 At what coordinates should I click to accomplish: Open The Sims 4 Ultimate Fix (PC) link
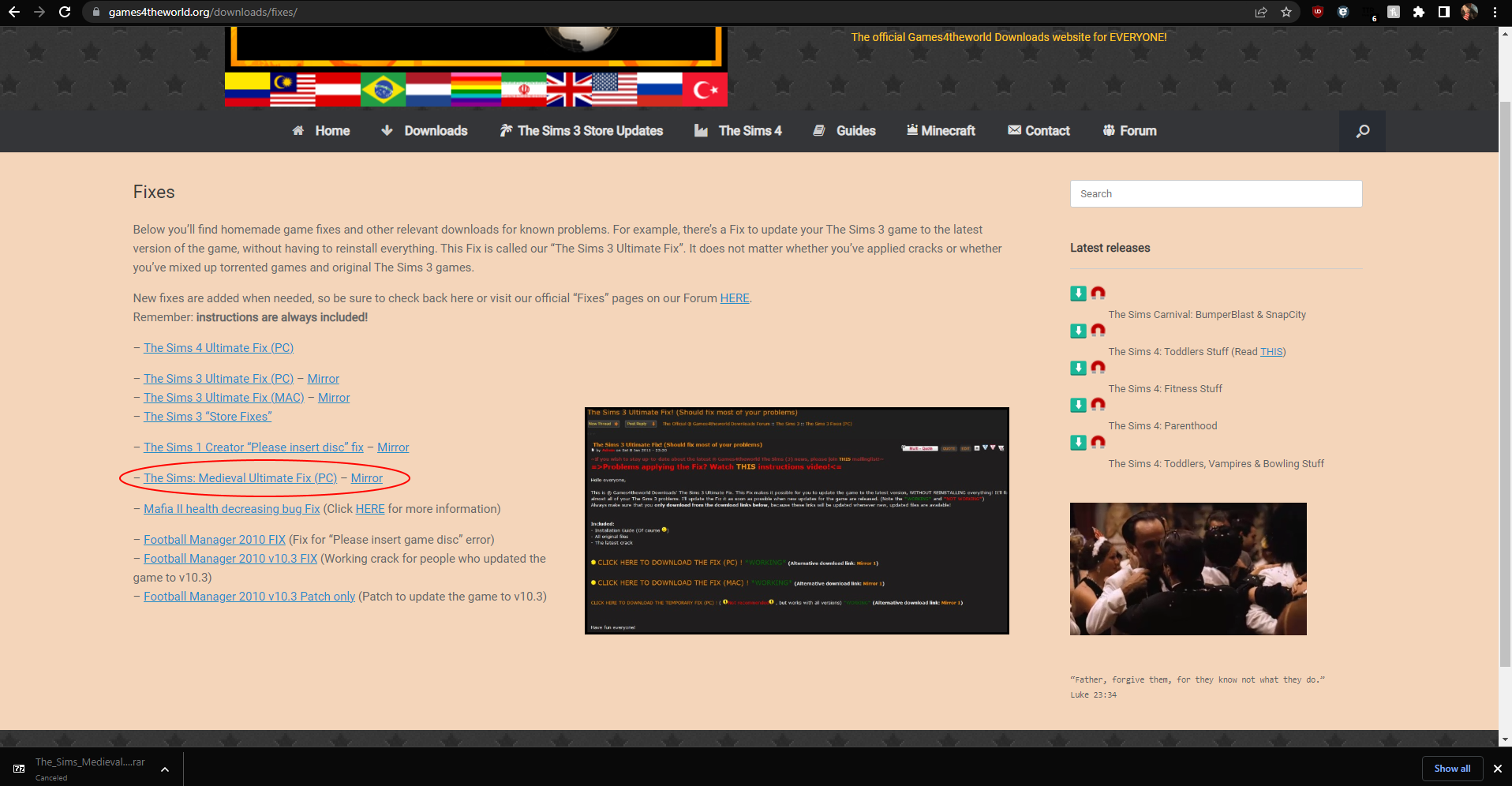tap(219, 348)
